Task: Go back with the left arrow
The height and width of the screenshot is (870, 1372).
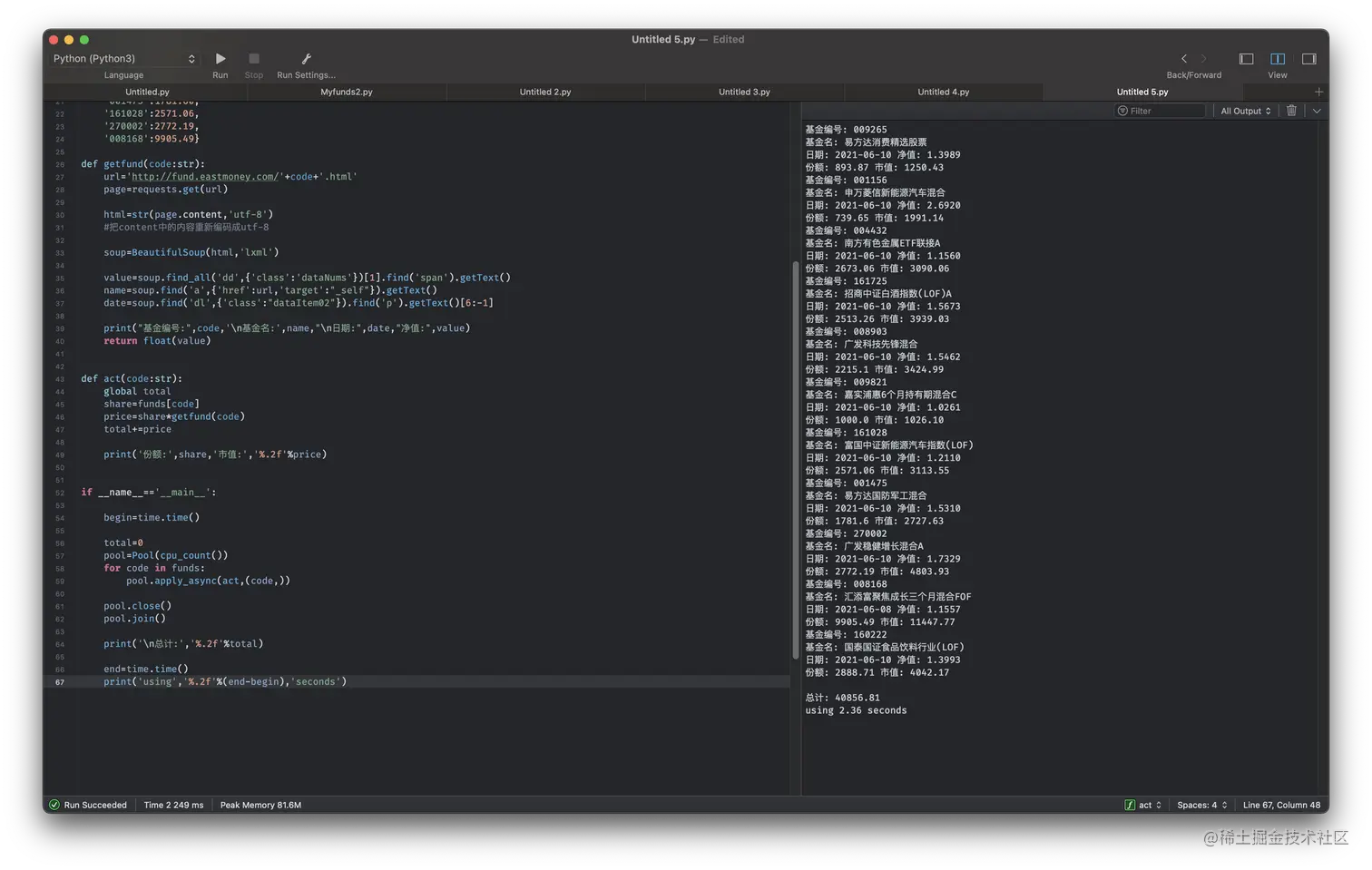Action: point(1183,59)
